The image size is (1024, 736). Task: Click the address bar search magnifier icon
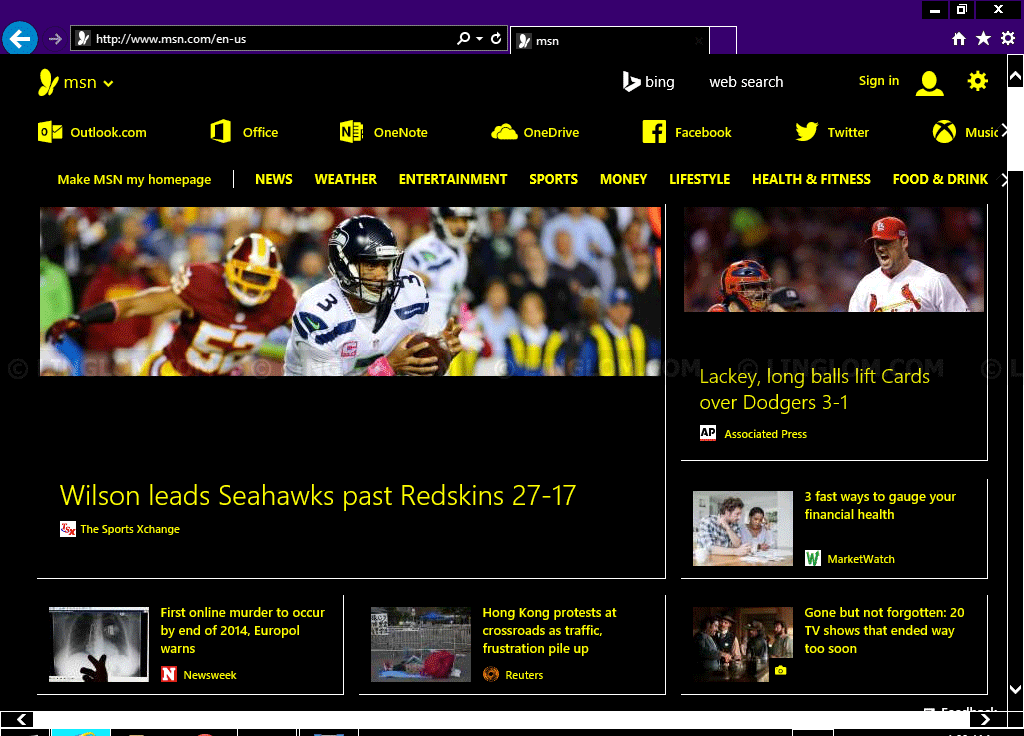(x=463, y=39)
